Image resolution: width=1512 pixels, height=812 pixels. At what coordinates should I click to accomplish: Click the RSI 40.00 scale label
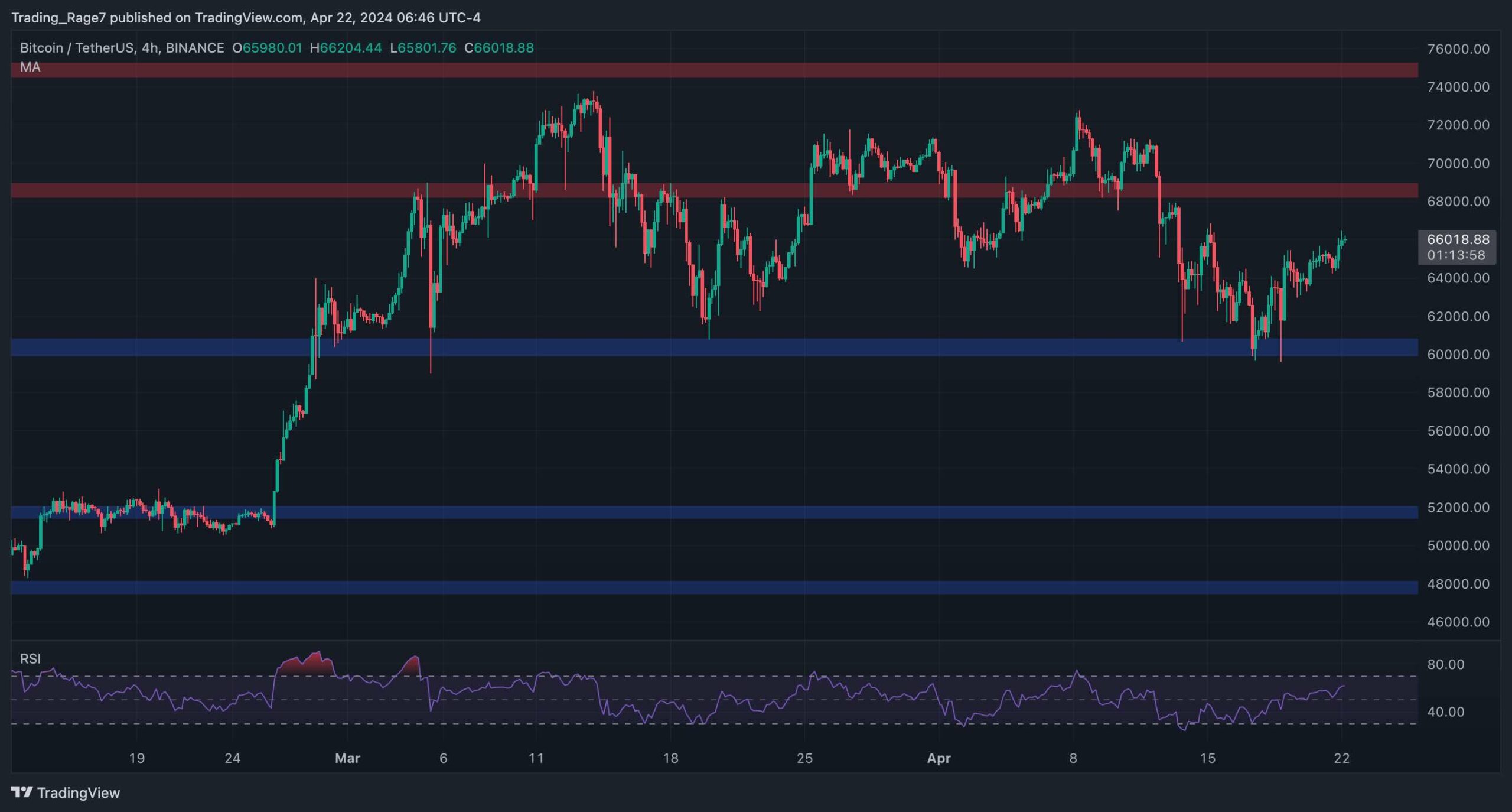[x=1445, y=712]
